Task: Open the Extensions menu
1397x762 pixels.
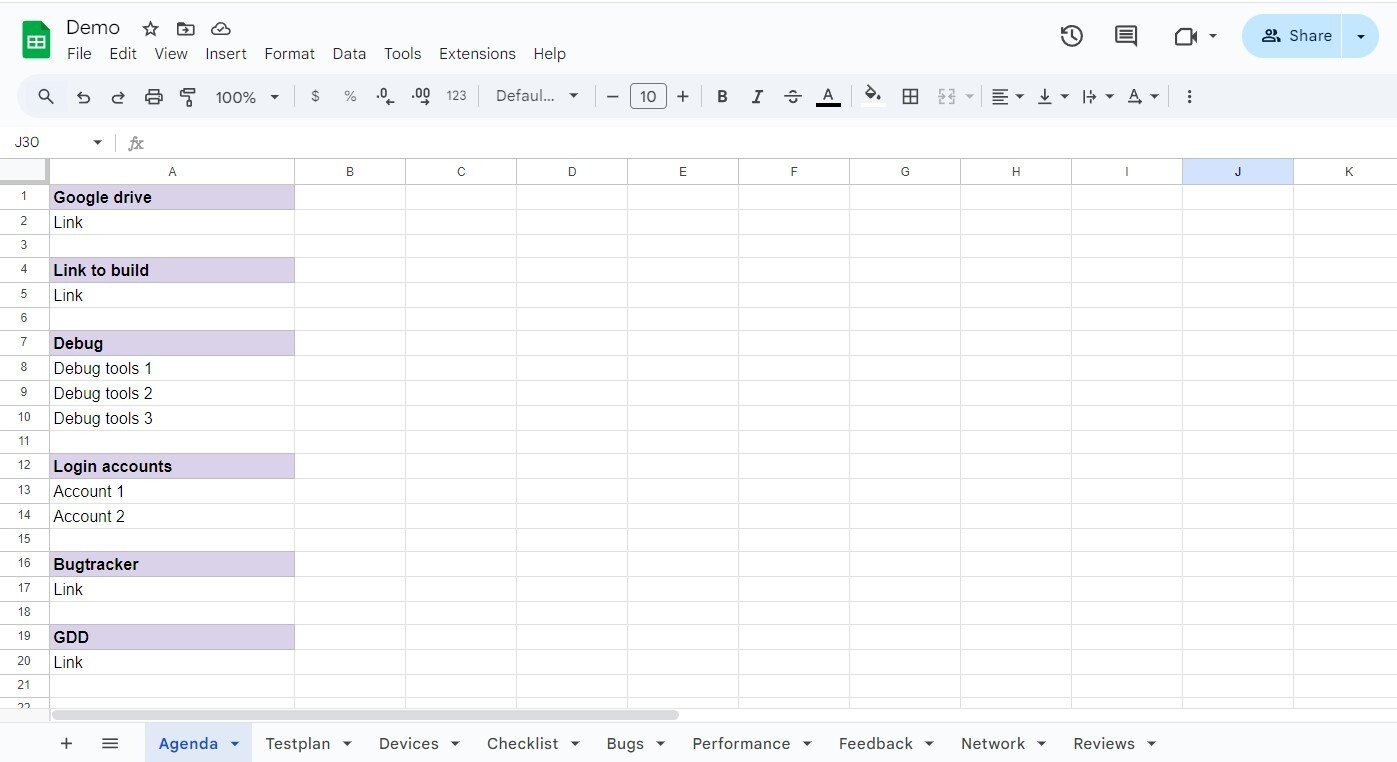Action: [x=477, y=54]
